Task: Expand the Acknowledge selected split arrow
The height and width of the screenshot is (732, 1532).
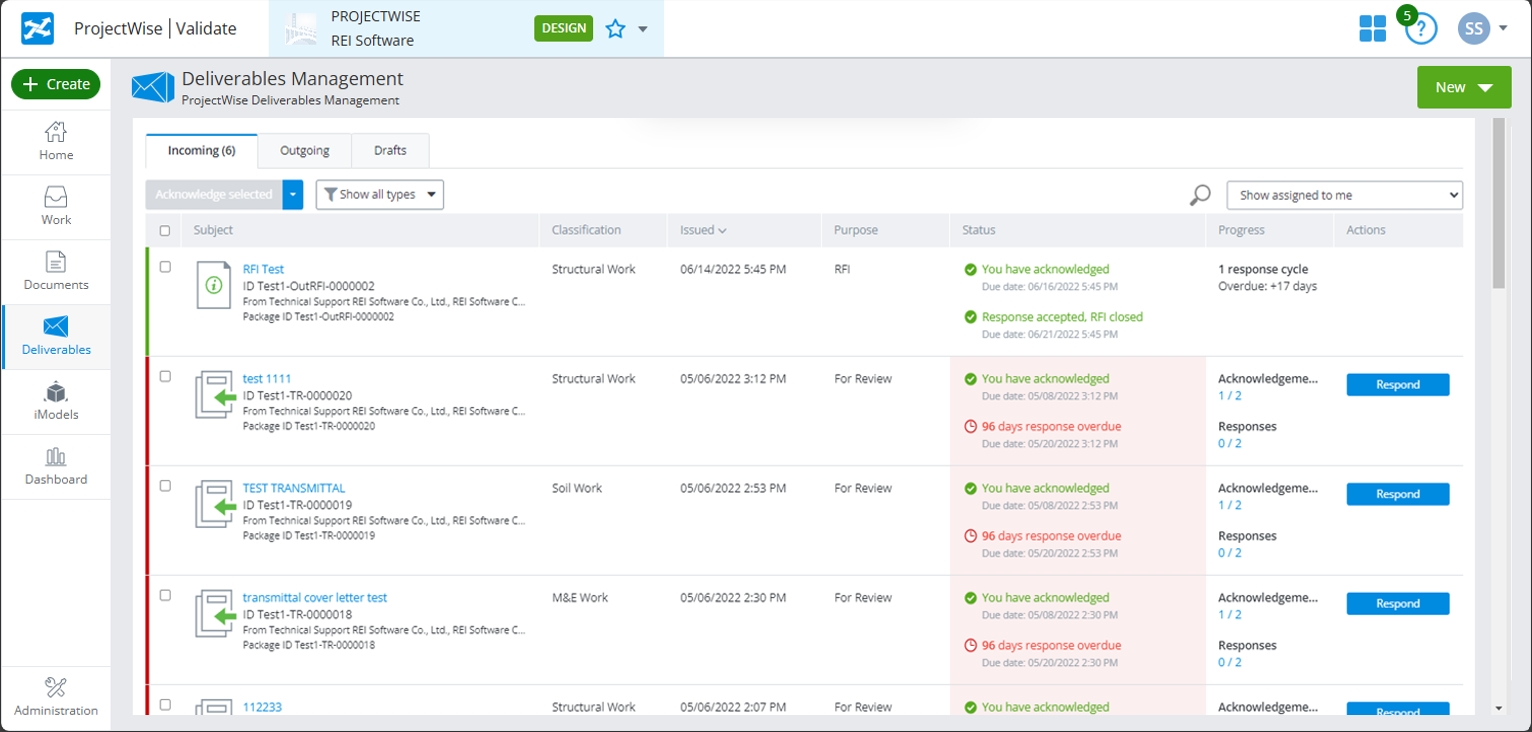Action: click(x=293, y=195)
